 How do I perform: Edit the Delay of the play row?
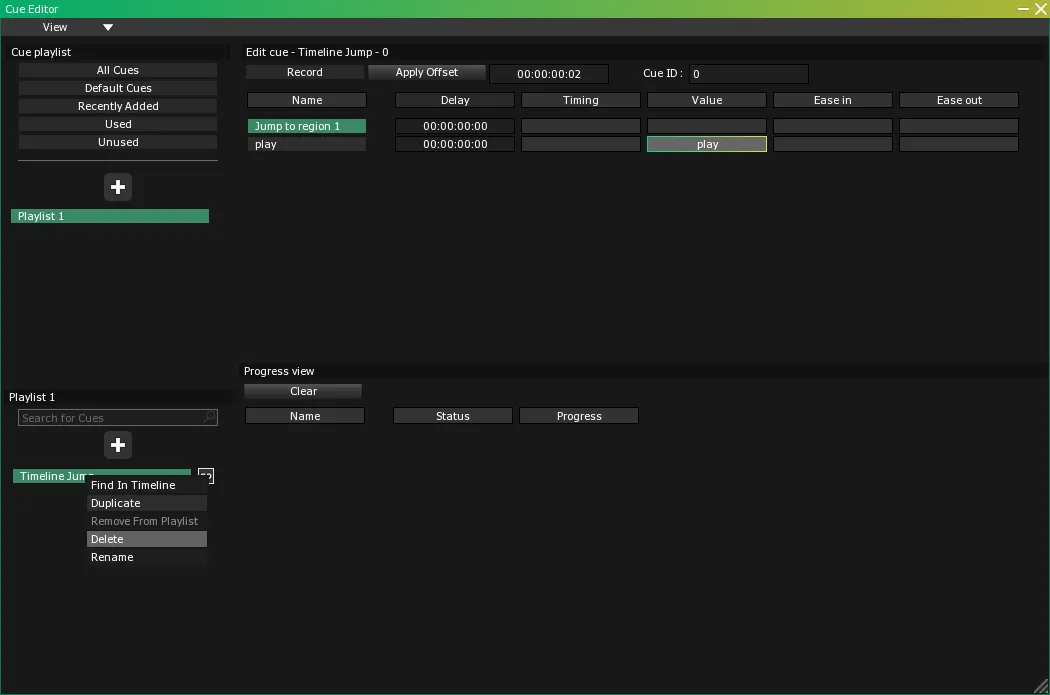point(455,144)
